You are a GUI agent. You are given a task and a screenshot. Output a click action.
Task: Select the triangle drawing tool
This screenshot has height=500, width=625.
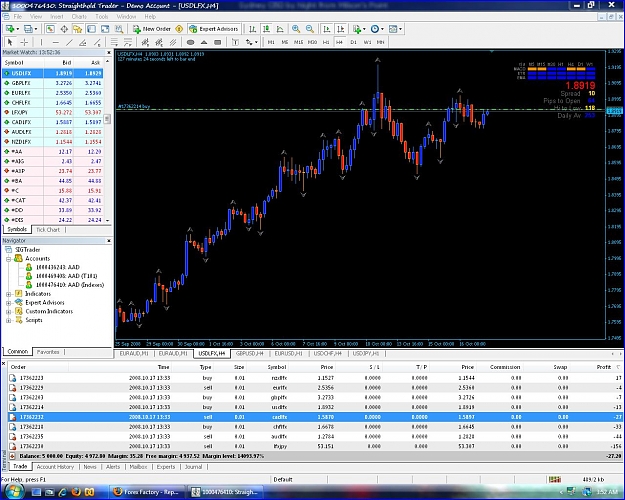point(204,42)
